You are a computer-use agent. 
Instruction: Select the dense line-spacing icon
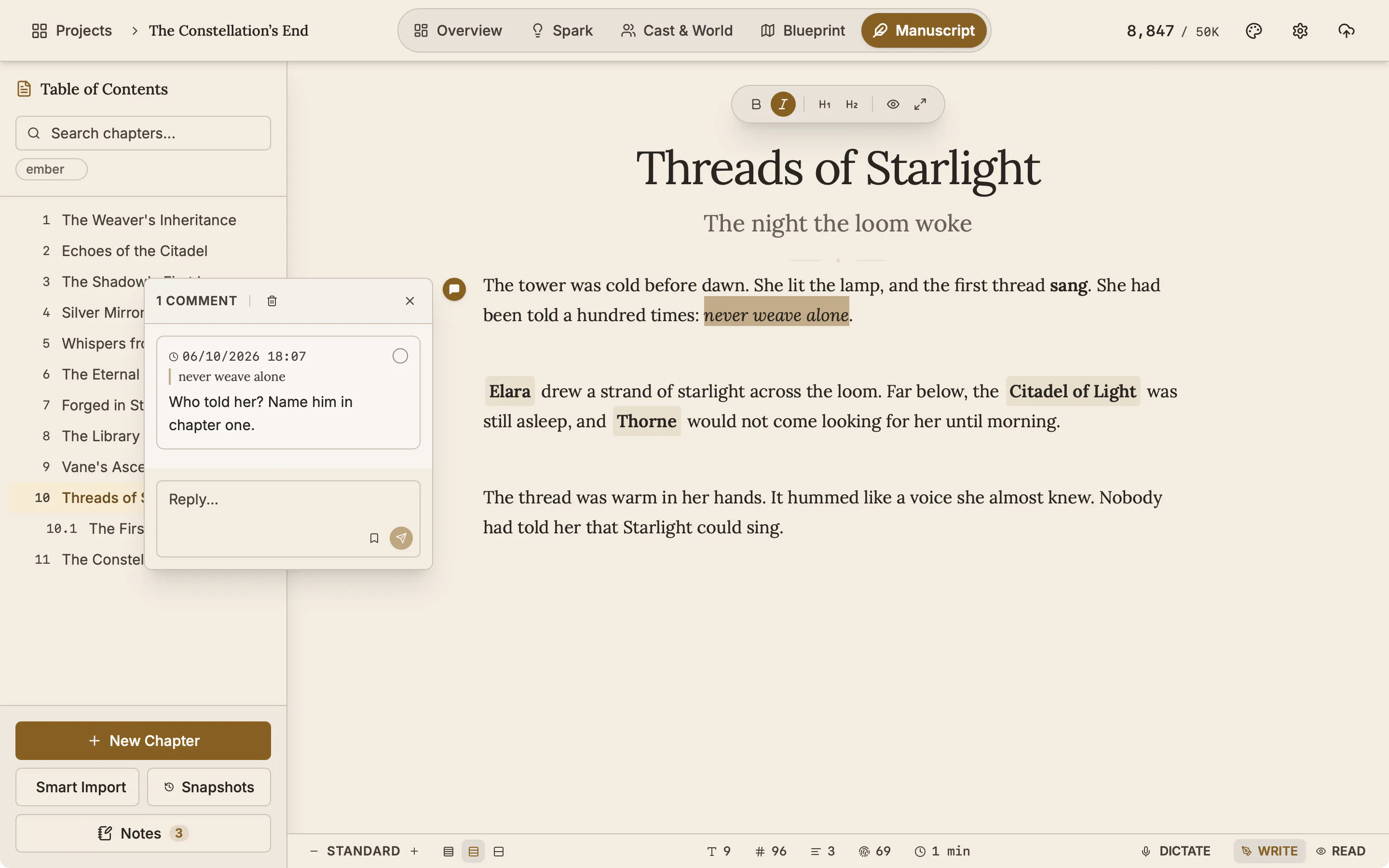click(448, 851)
